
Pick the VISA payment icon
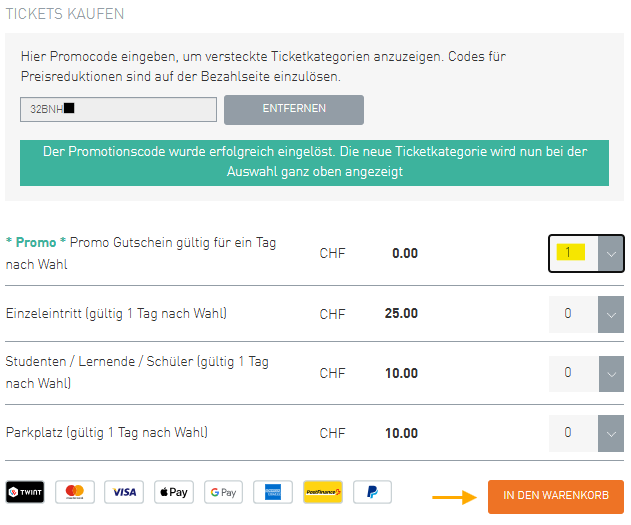(124, 492)
